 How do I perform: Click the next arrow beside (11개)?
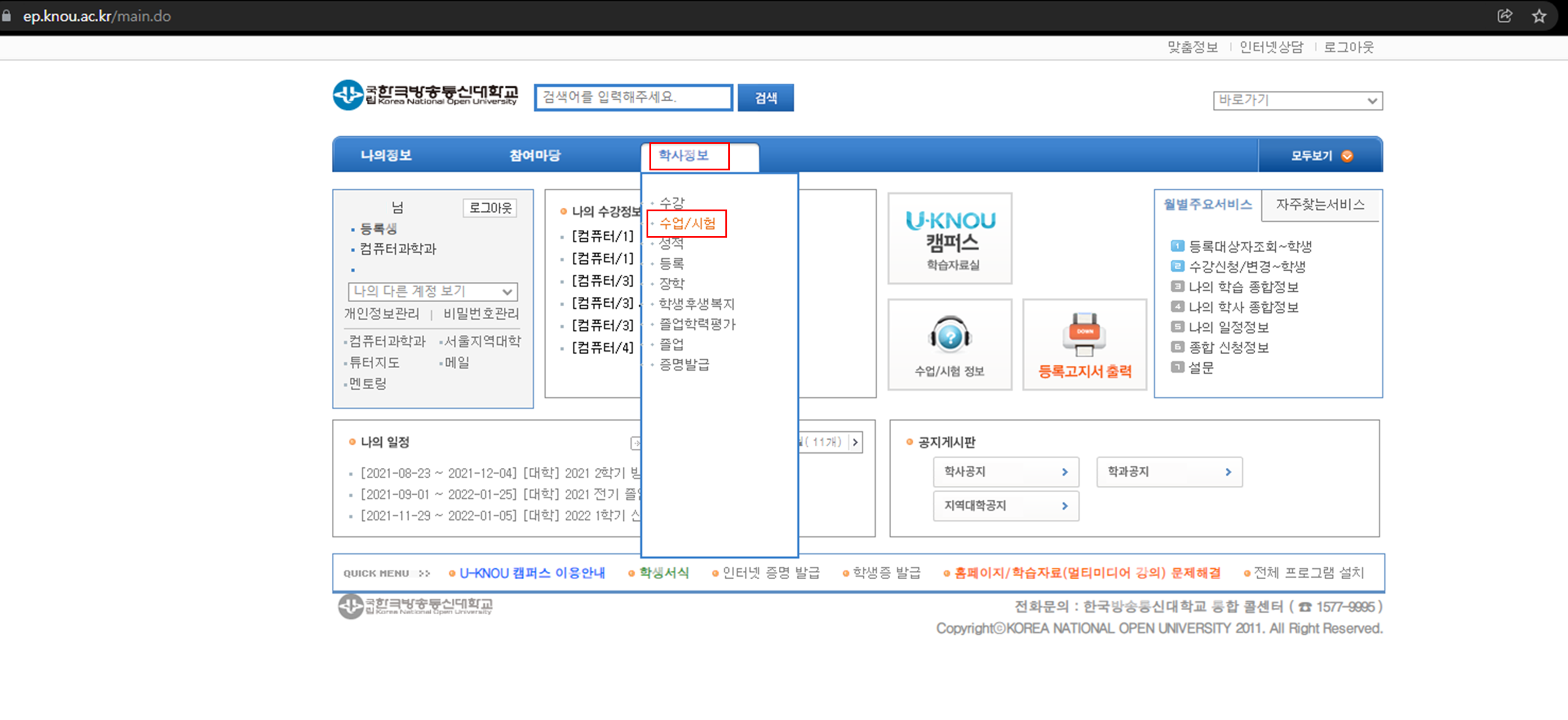[855, 442]
